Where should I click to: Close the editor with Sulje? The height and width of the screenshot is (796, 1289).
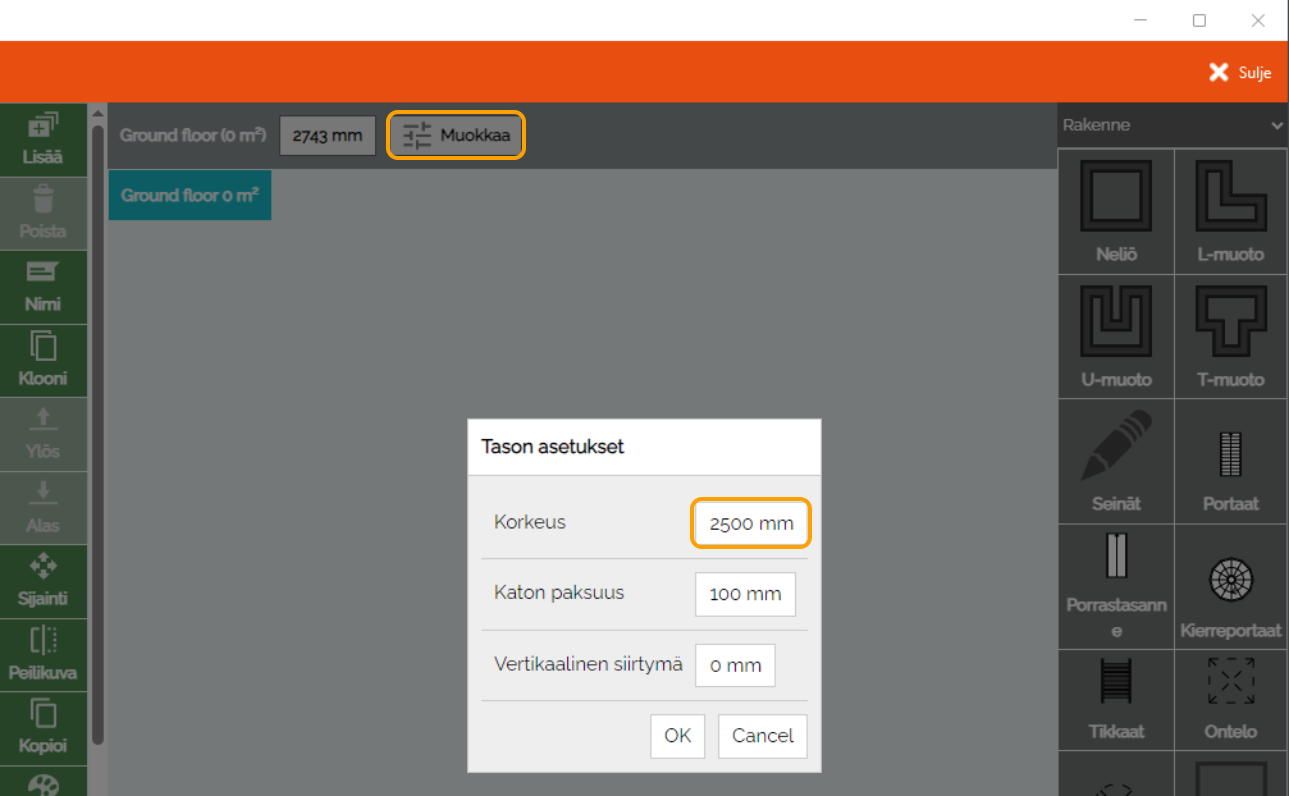(x=1240, y=72)
